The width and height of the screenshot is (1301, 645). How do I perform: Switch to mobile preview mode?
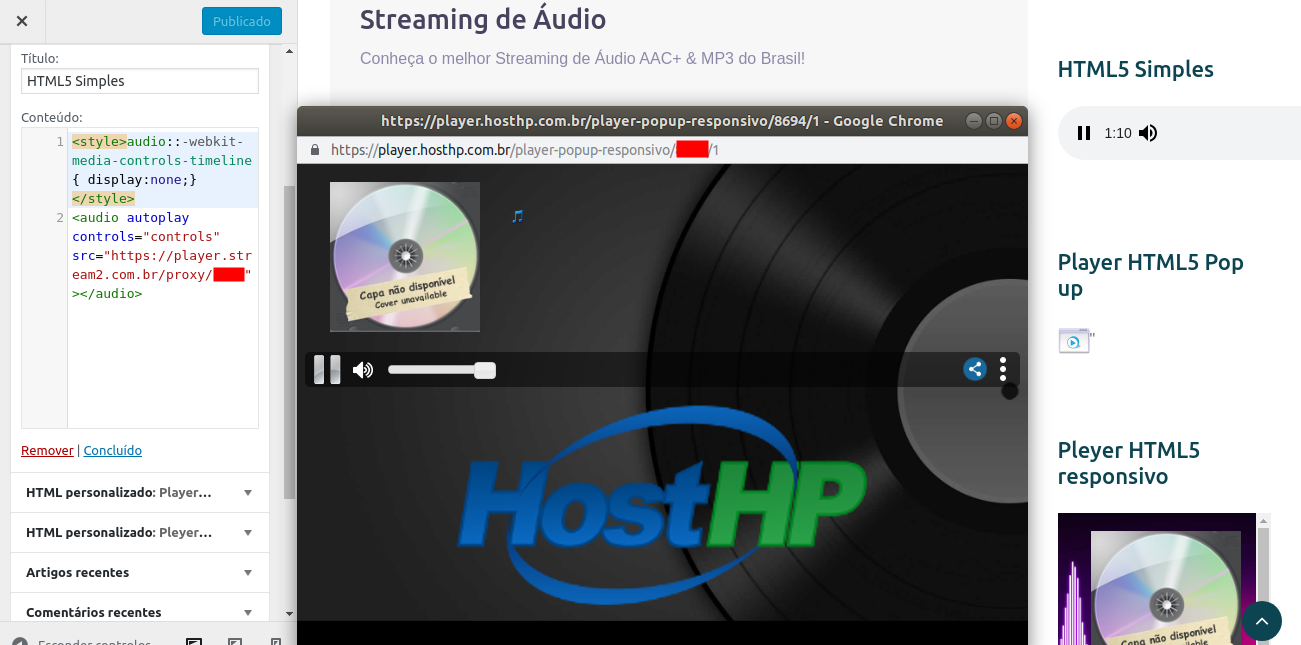pos(274,641)
